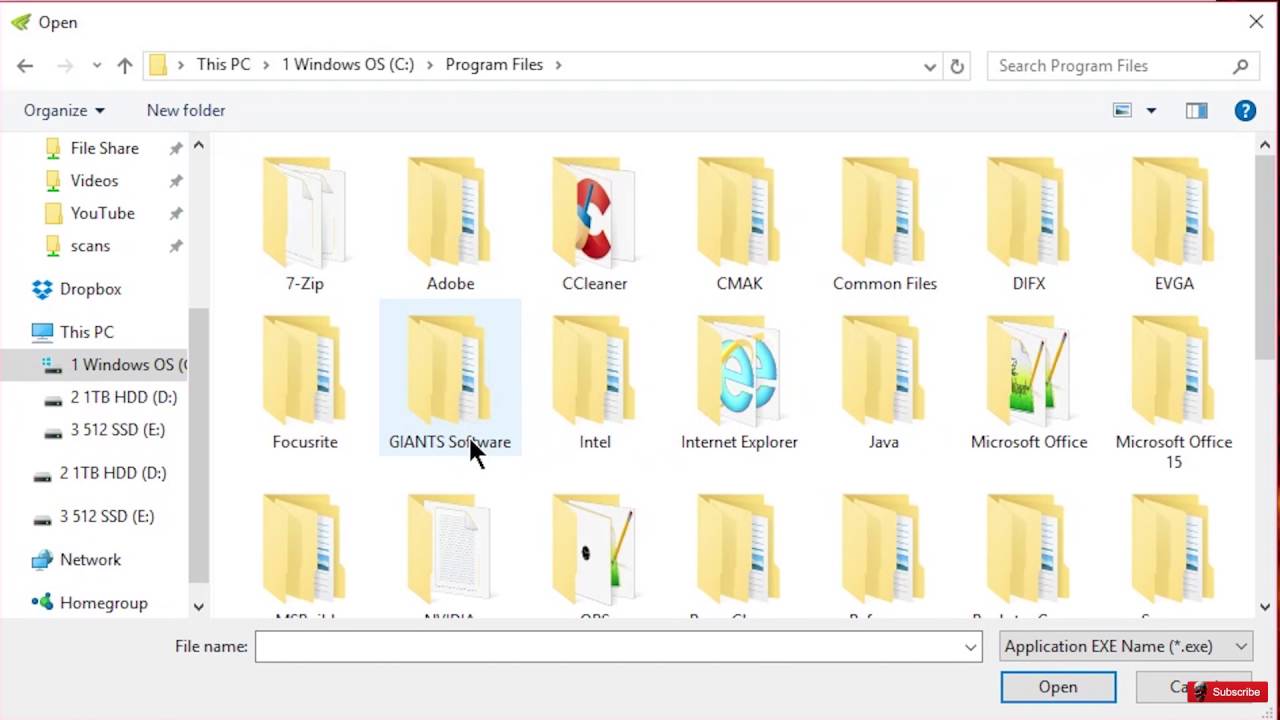Click the pin icon beside YouTube
Viewport: 1280px width, 720px height.
click(176, 214)
